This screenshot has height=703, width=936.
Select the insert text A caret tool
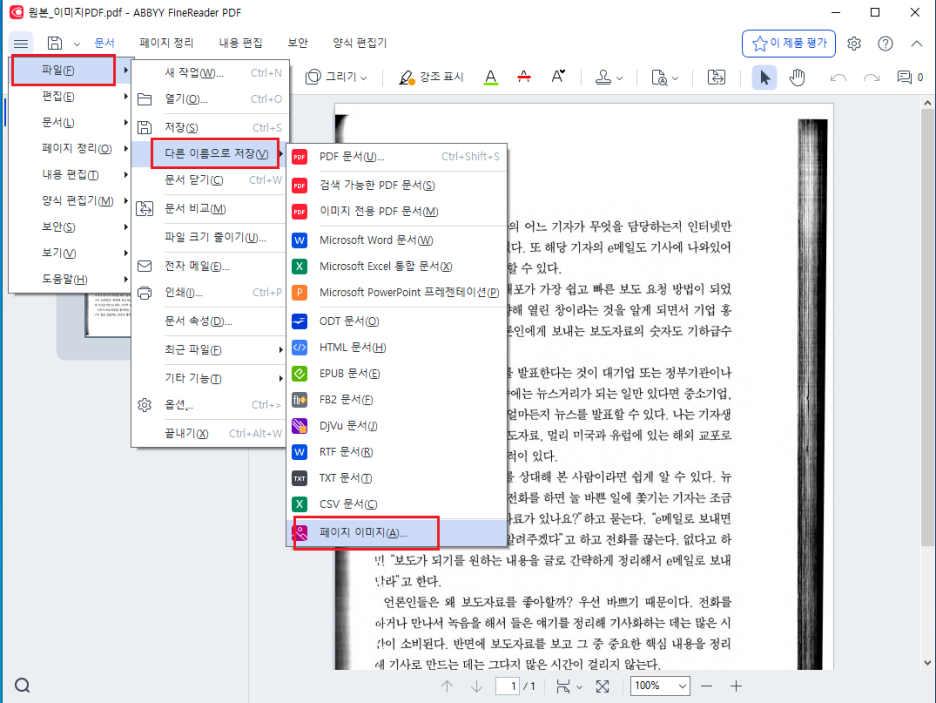pos(558,77)
